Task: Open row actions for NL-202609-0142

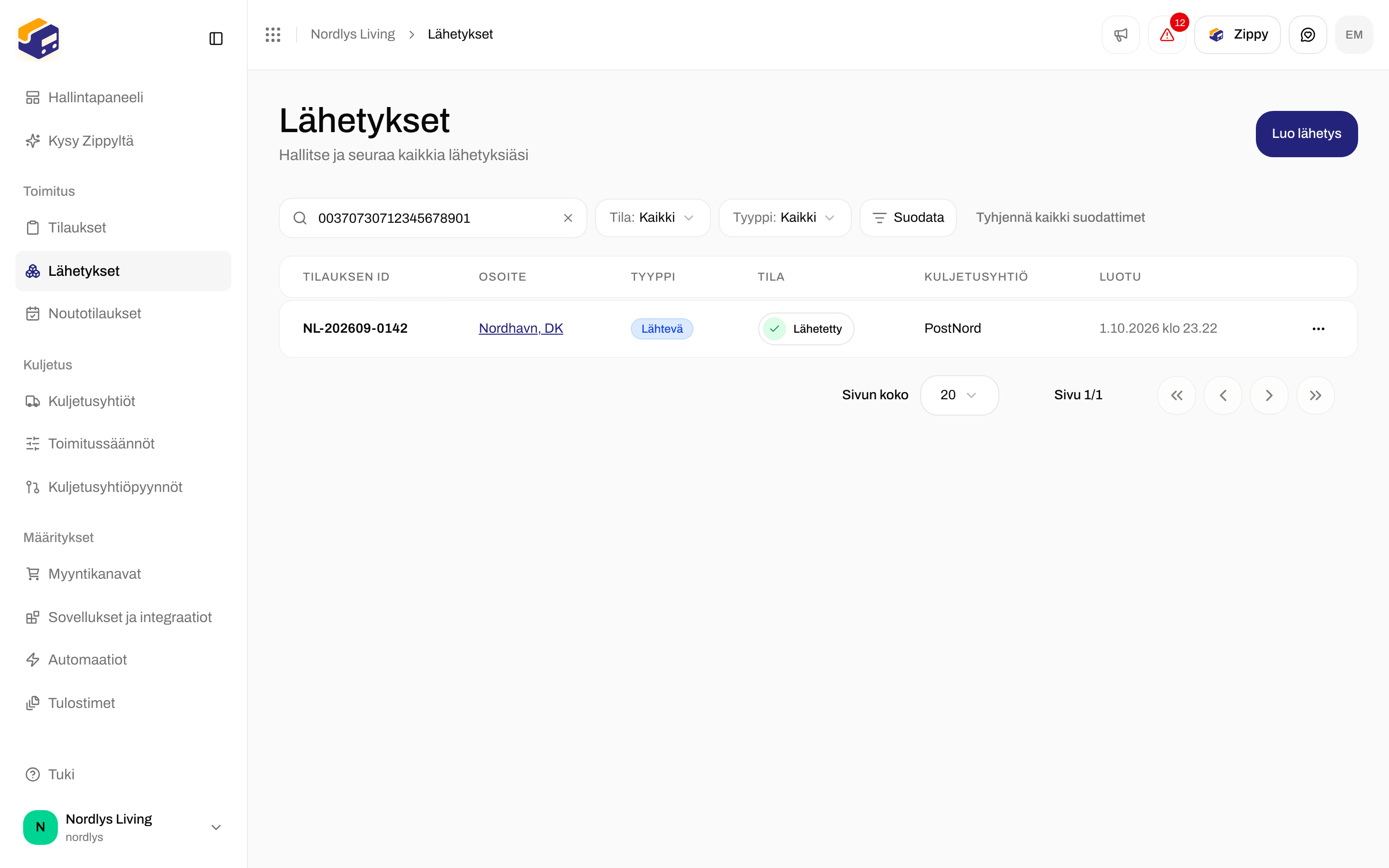Action: [1319, 329]
